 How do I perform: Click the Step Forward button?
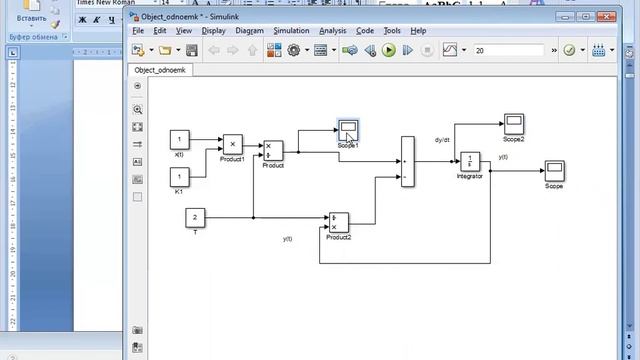pos(407,50)
